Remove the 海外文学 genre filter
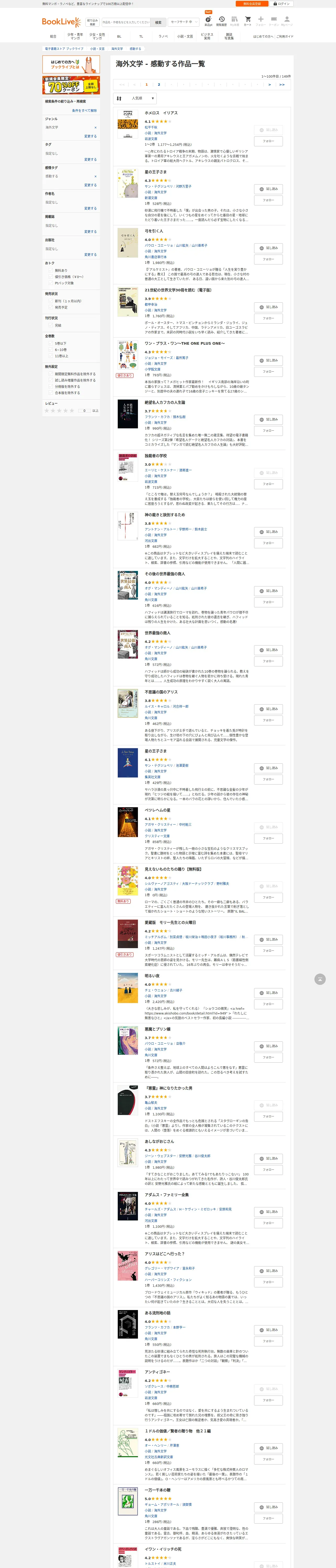This screenshot has width=336, height=1568. (95, 127)
